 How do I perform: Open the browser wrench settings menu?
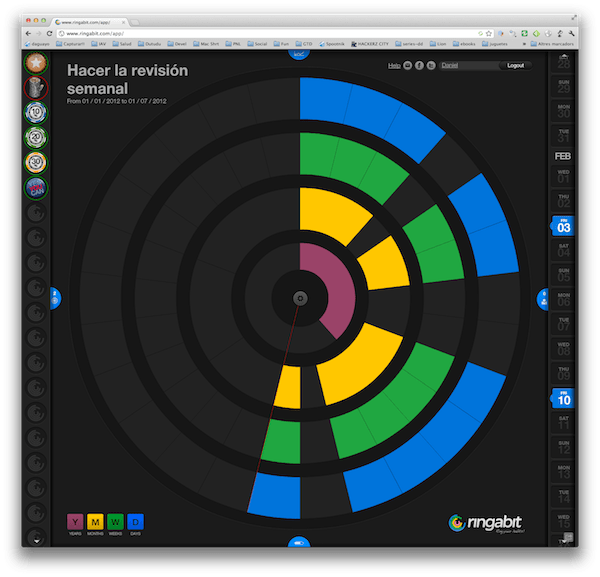(571, 34)
